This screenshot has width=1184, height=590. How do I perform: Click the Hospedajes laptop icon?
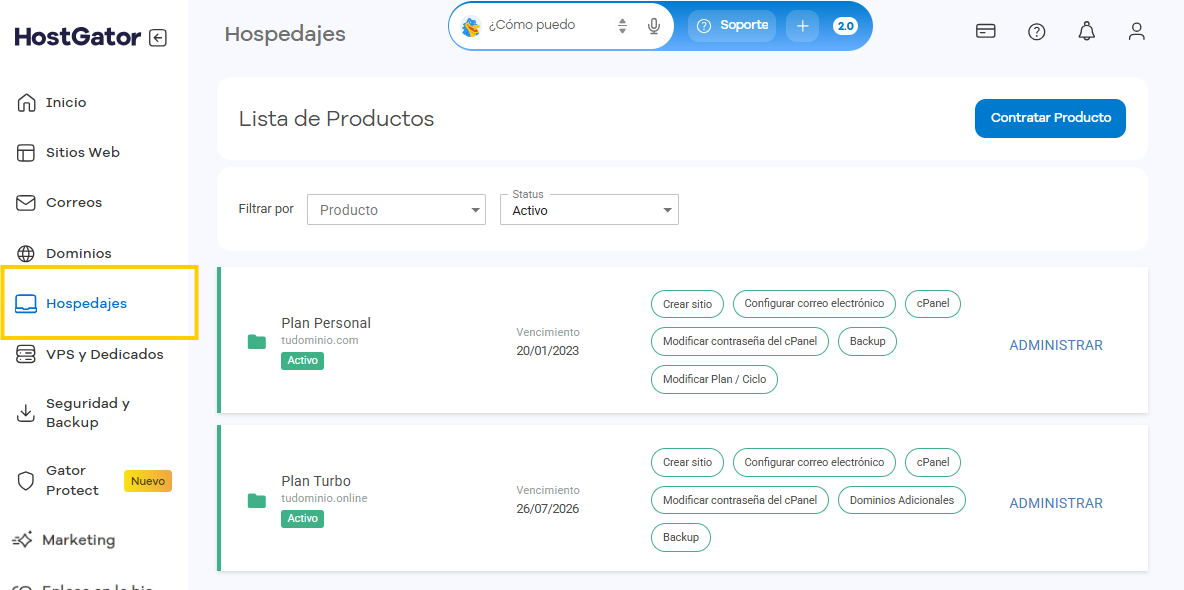tap(26, 304)
